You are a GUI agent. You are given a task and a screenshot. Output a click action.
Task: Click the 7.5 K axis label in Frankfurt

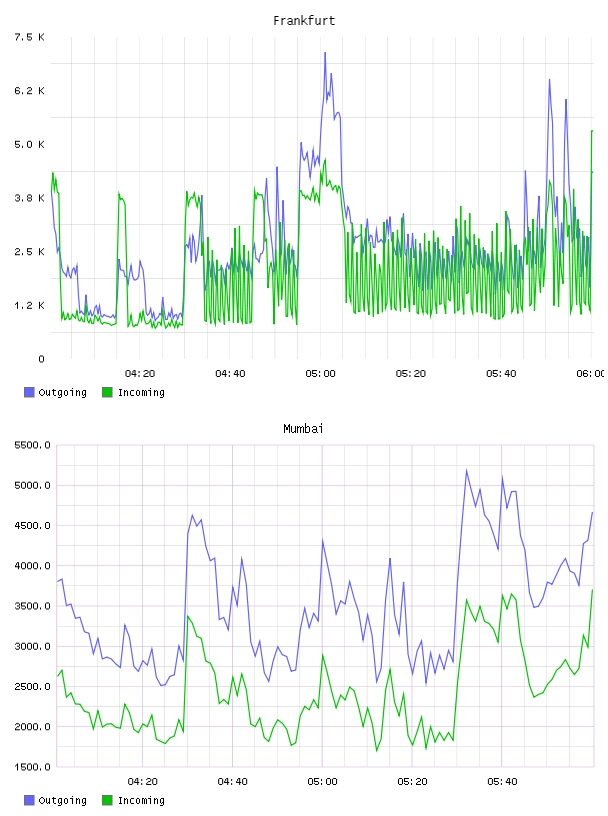(x=29, y=37)
